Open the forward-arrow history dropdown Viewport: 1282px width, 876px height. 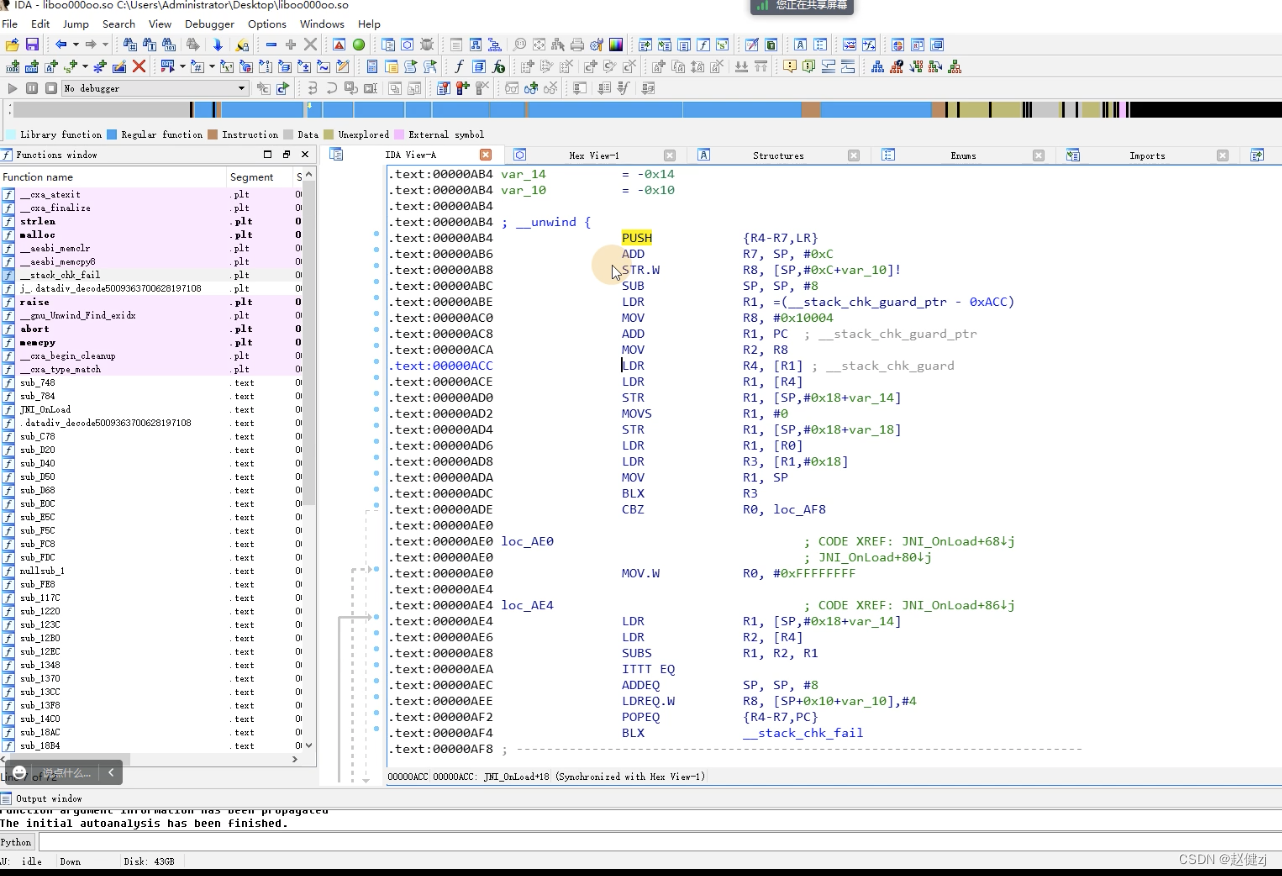(x=105, y=45)
